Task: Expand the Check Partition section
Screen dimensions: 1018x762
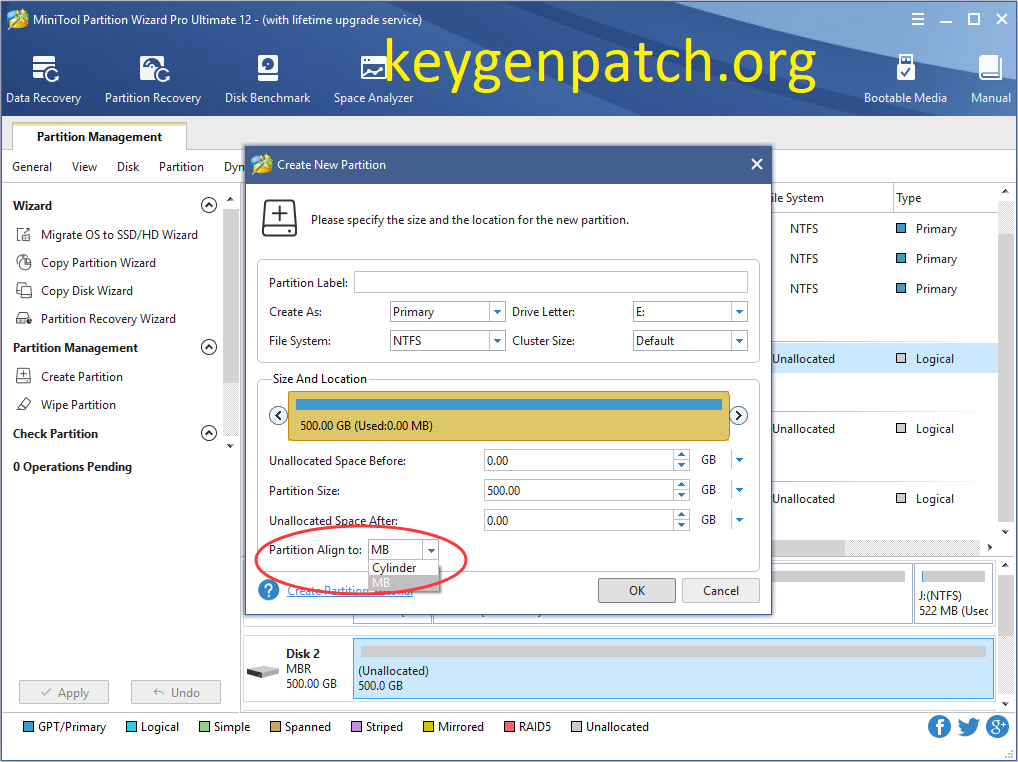Action: [208, 433]
